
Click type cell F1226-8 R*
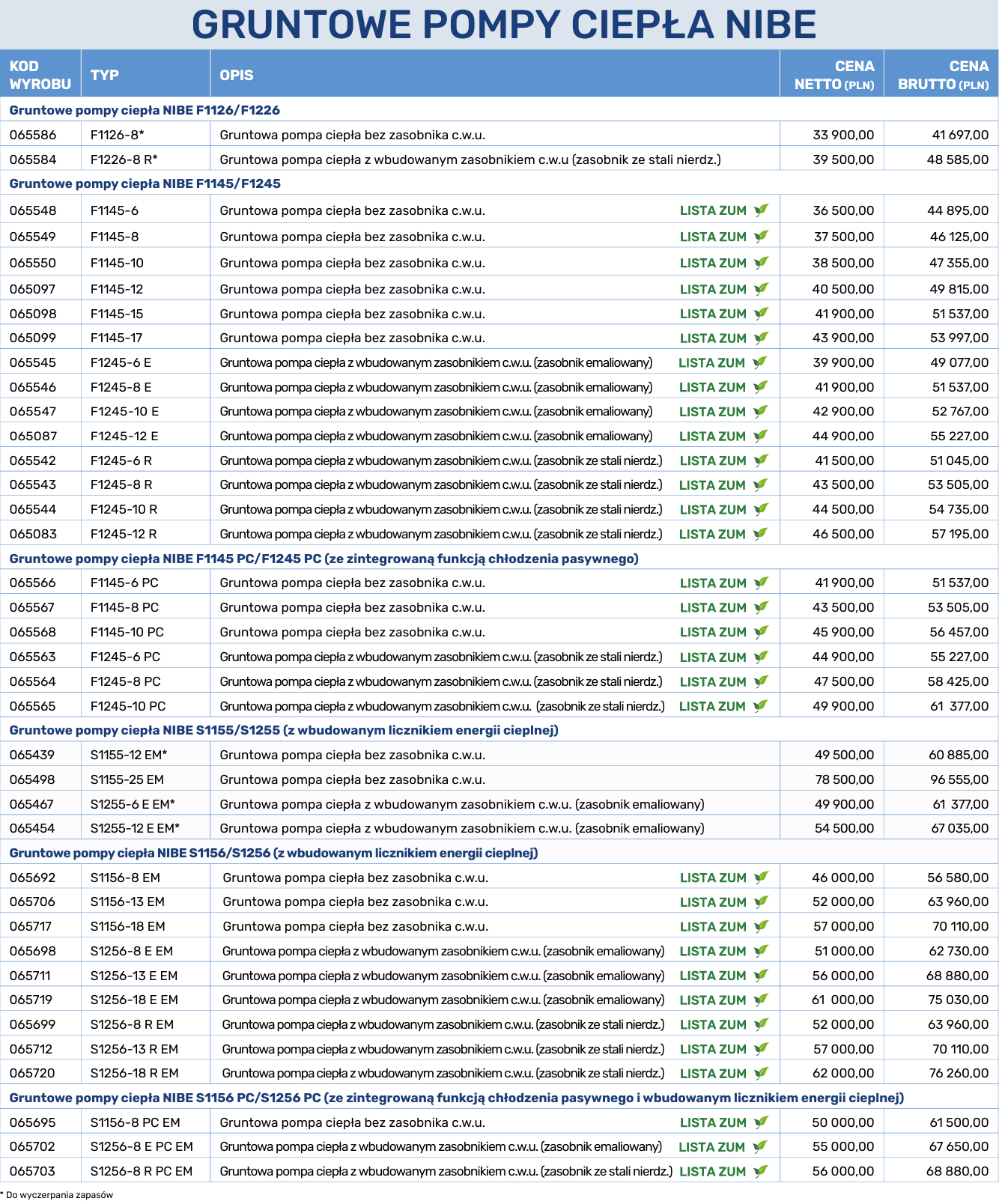124,159
